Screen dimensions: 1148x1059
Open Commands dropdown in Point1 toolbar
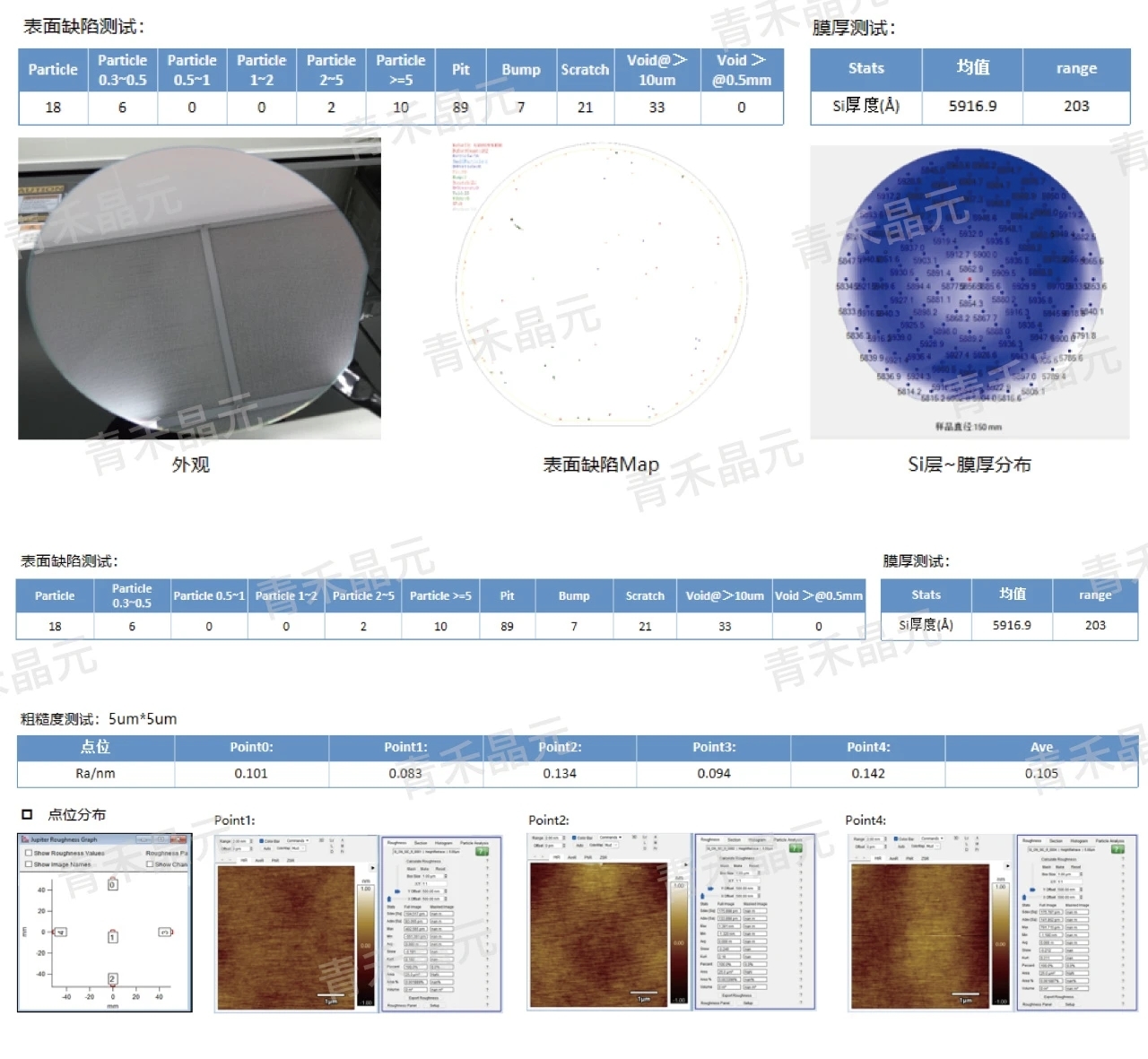297,841
